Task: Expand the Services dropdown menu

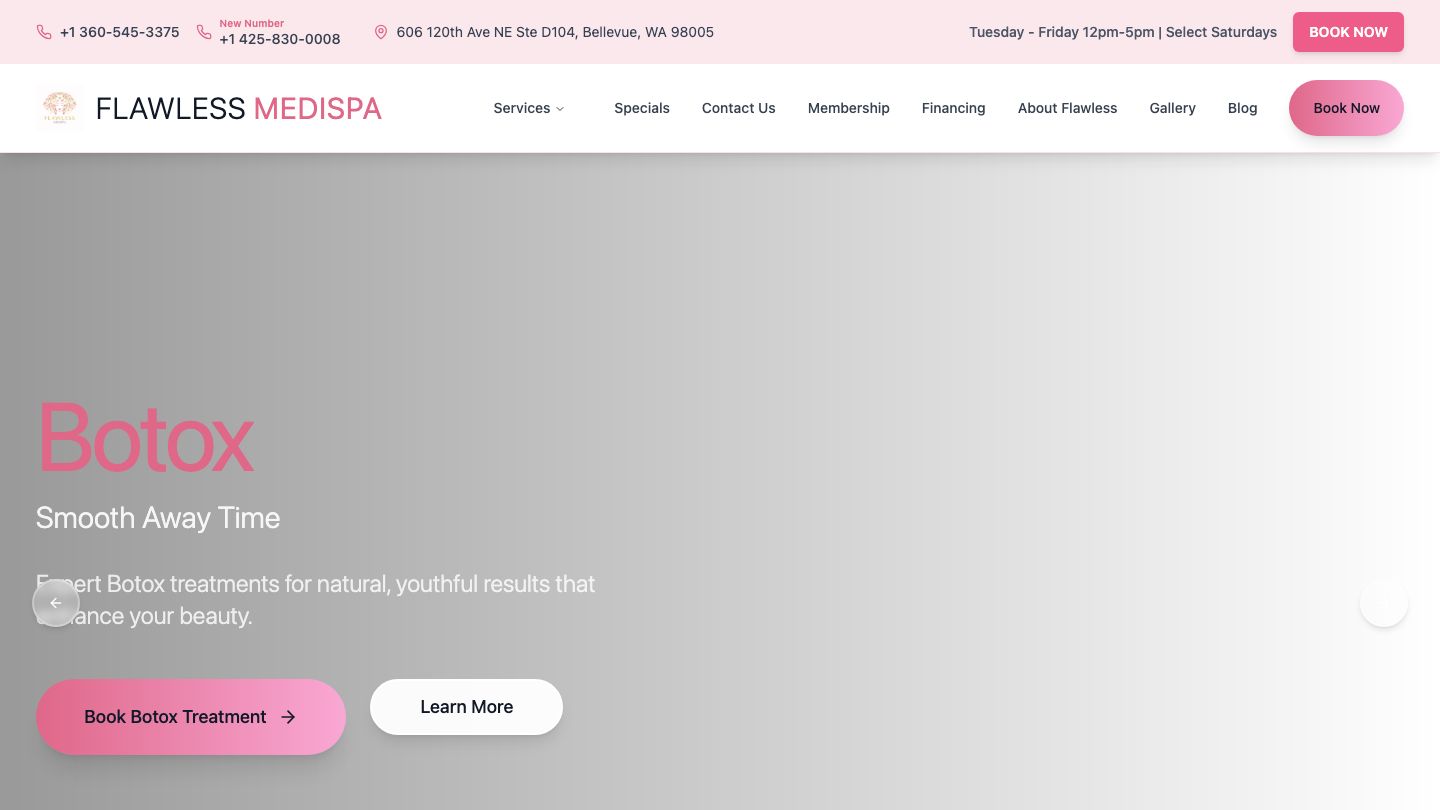Action: [529, 108]
